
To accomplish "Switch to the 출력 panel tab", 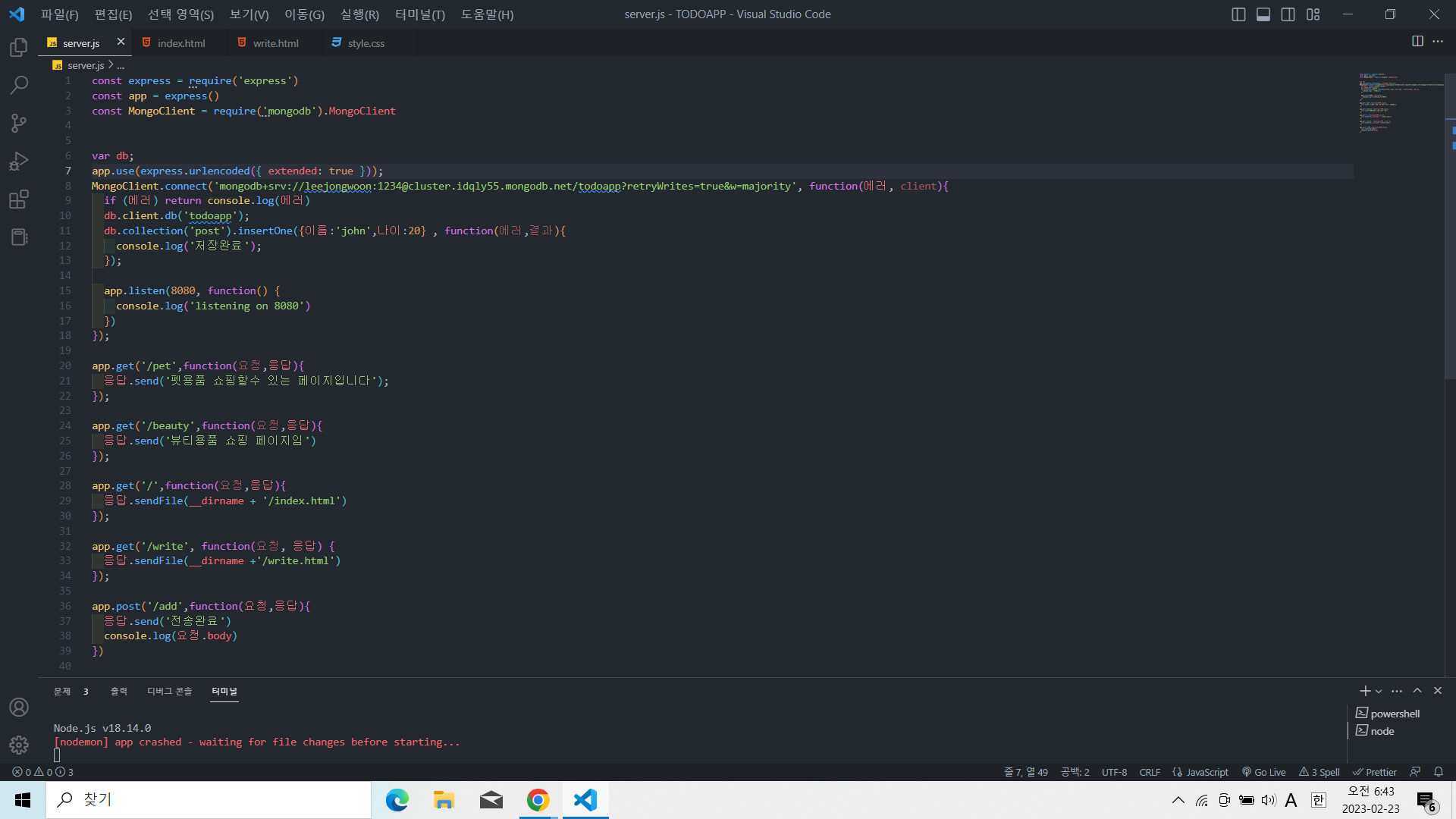I will click(x=119, y=691).
